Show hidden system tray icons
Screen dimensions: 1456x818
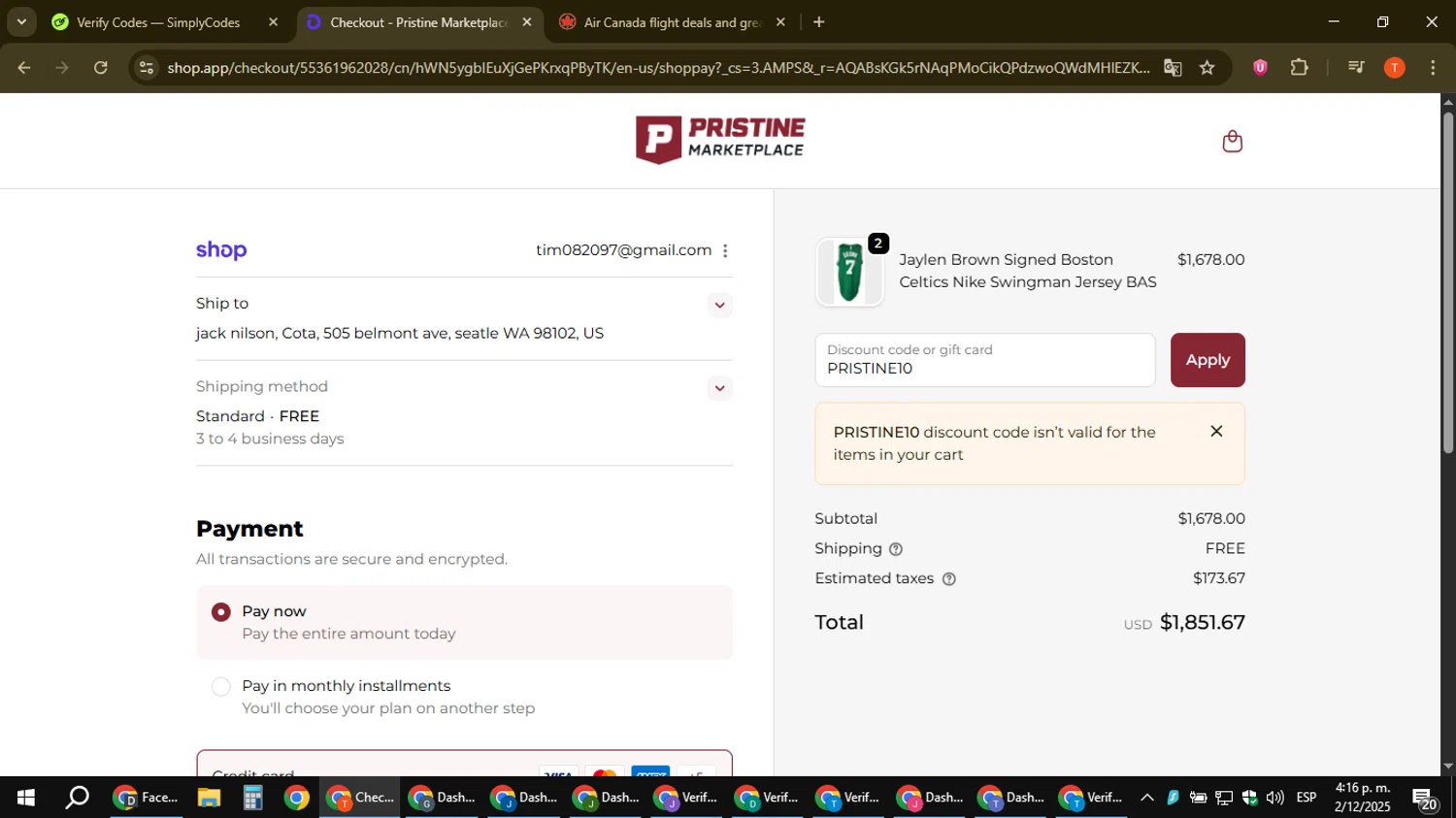(1146, 798)
